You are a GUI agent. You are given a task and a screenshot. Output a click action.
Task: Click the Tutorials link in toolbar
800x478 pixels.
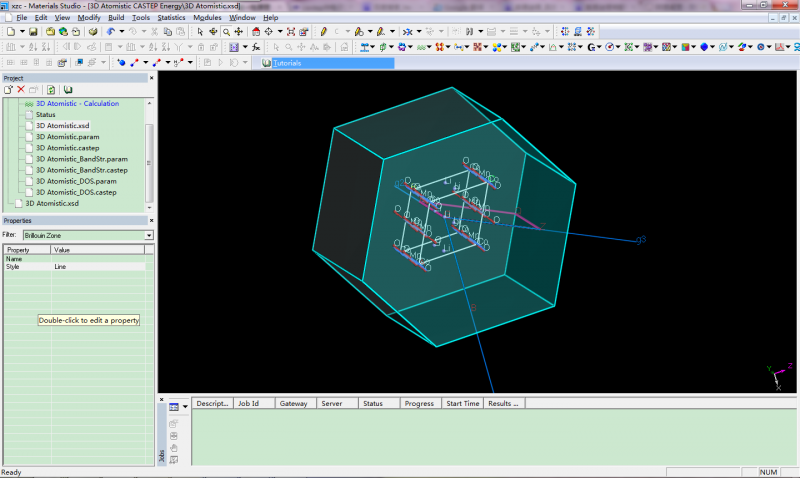[x=287, y=63]
